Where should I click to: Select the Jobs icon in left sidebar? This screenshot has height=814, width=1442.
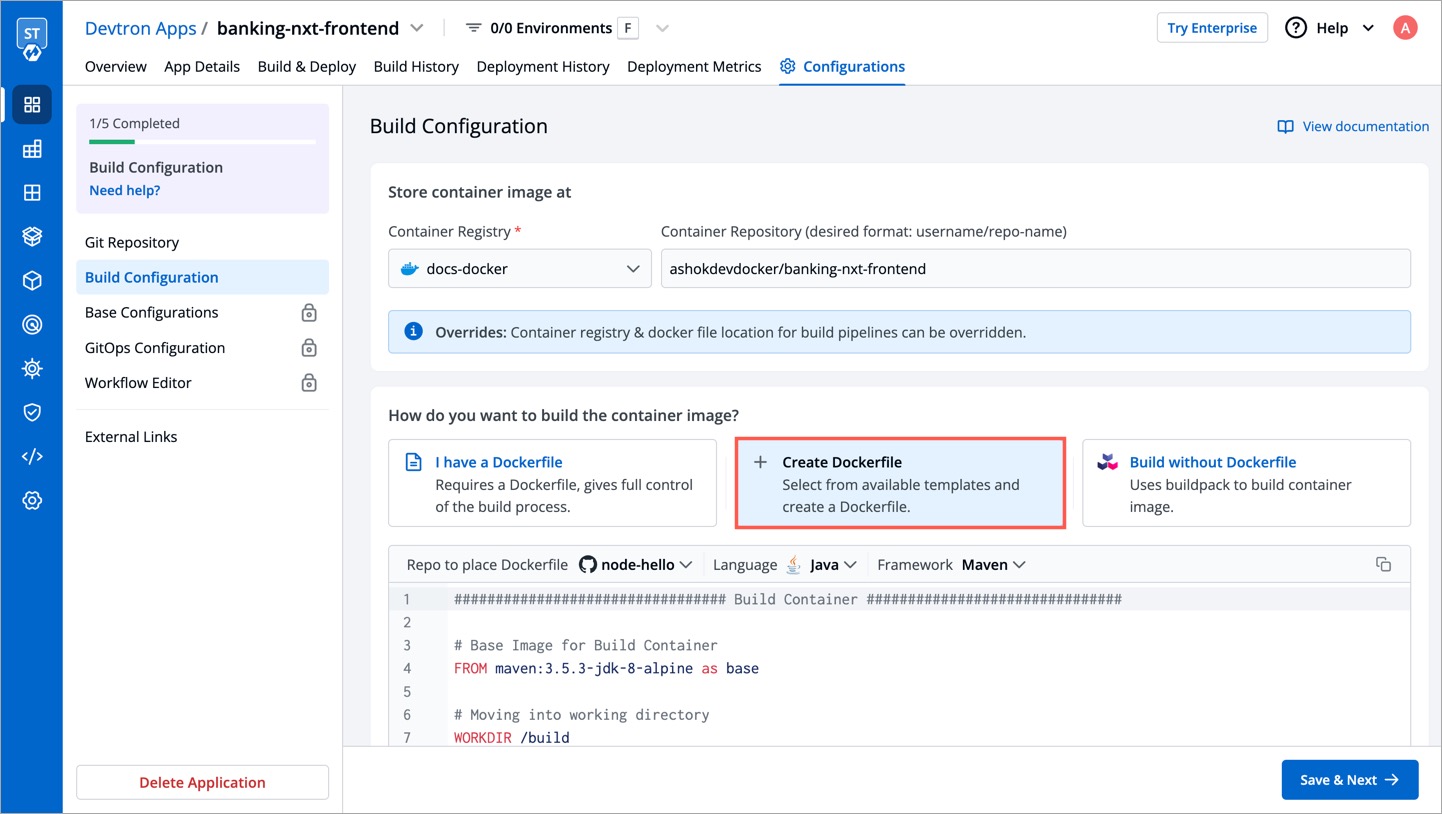[32, 149]
